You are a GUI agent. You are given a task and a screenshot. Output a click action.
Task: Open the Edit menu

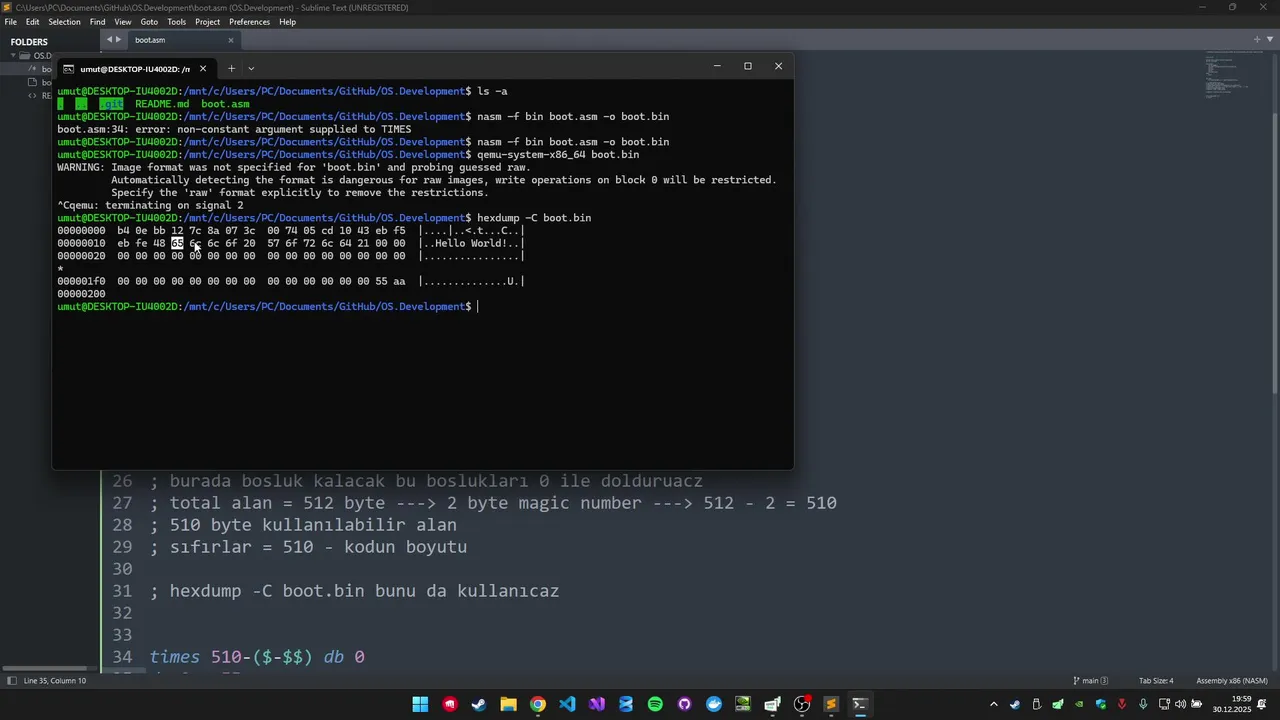tap(33, 22)
